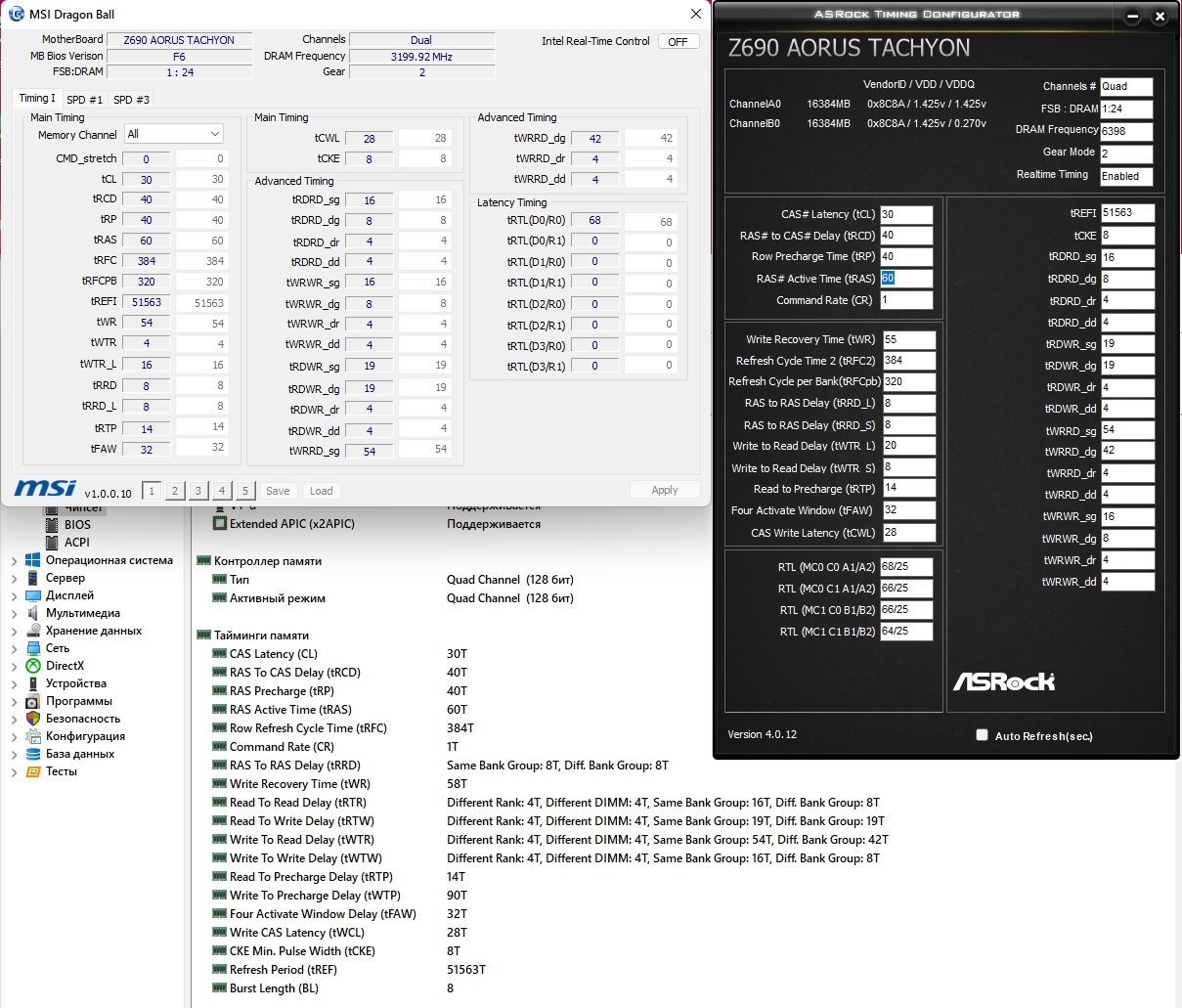Viewport: 1182px width, 1008px height.
Task: Select profile slot 5 button
Action: 245,491
